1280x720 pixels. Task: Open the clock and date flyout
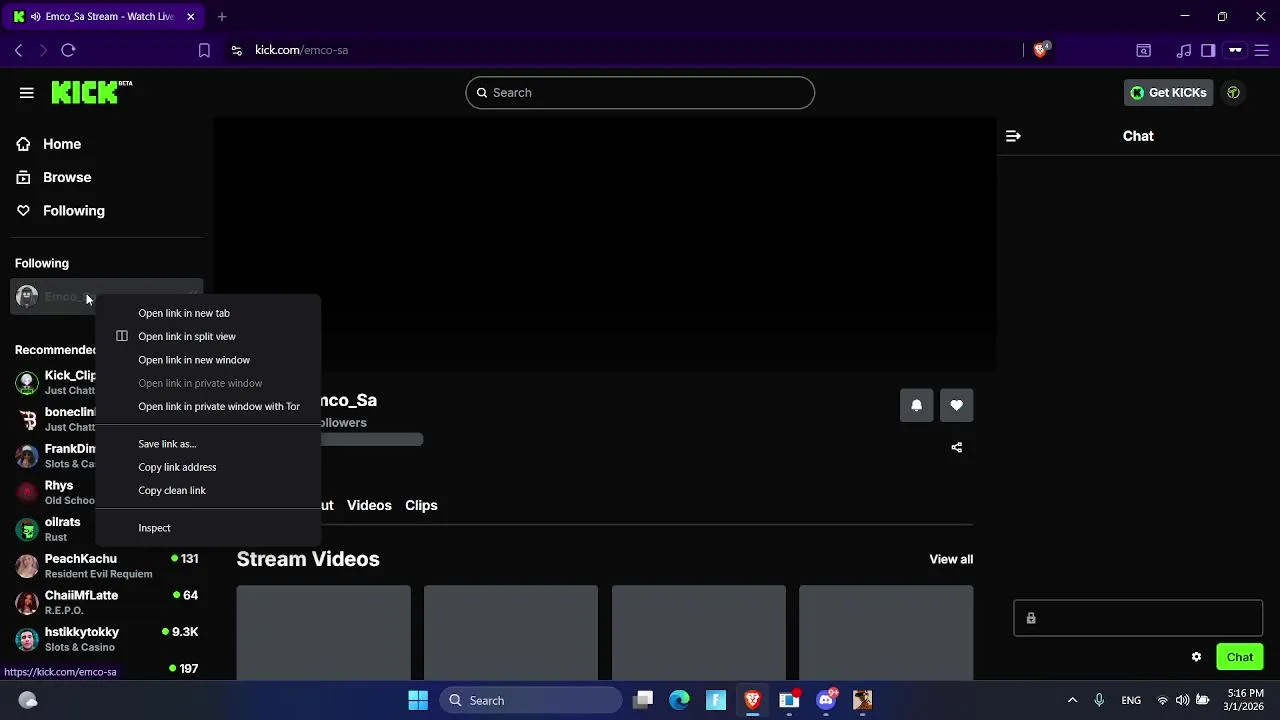[1245, 700]
